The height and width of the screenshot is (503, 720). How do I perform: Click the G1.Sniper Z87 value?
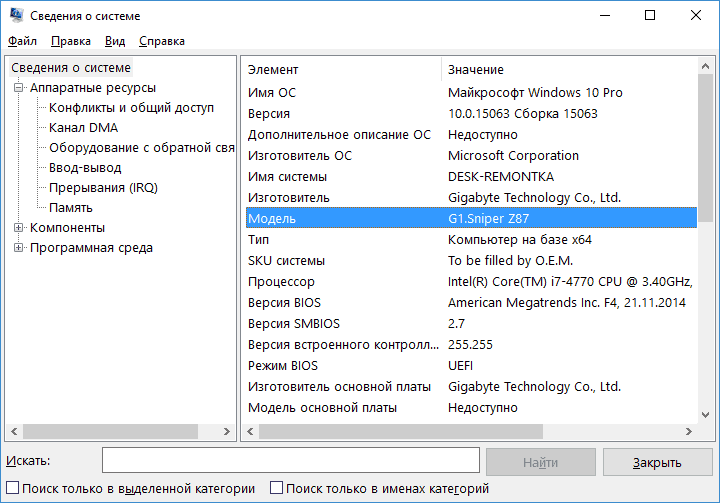489,218
